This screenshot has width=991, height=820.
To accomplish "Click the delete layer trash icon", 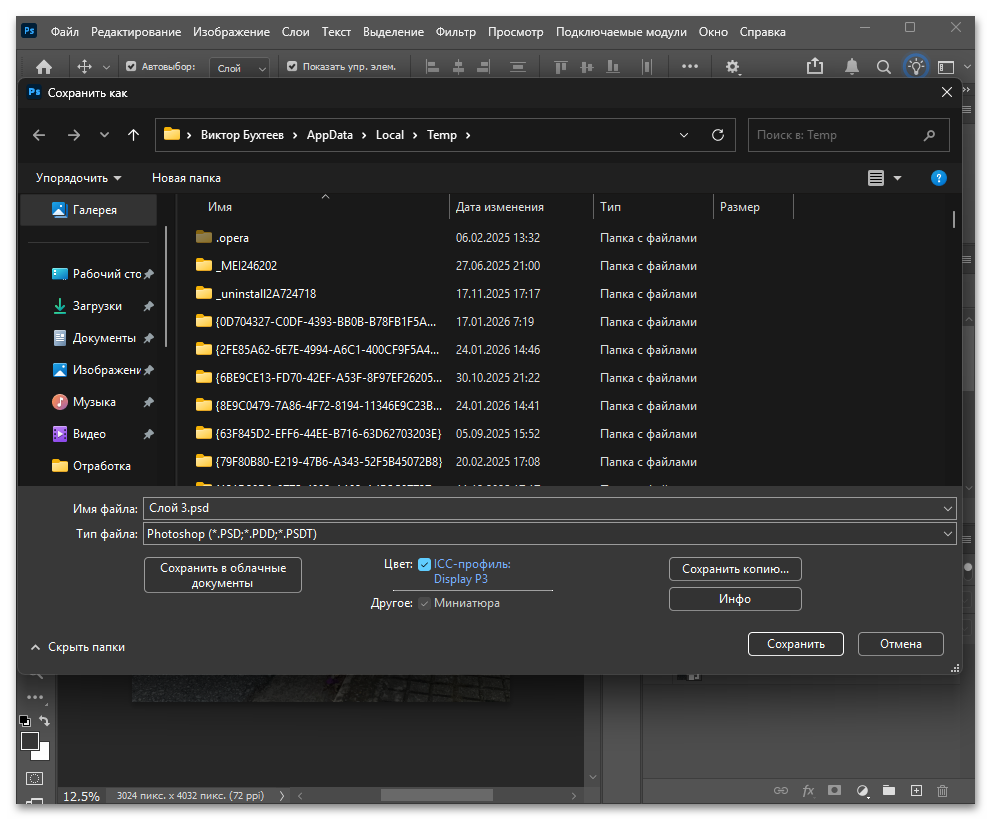I will pos(942,791).
